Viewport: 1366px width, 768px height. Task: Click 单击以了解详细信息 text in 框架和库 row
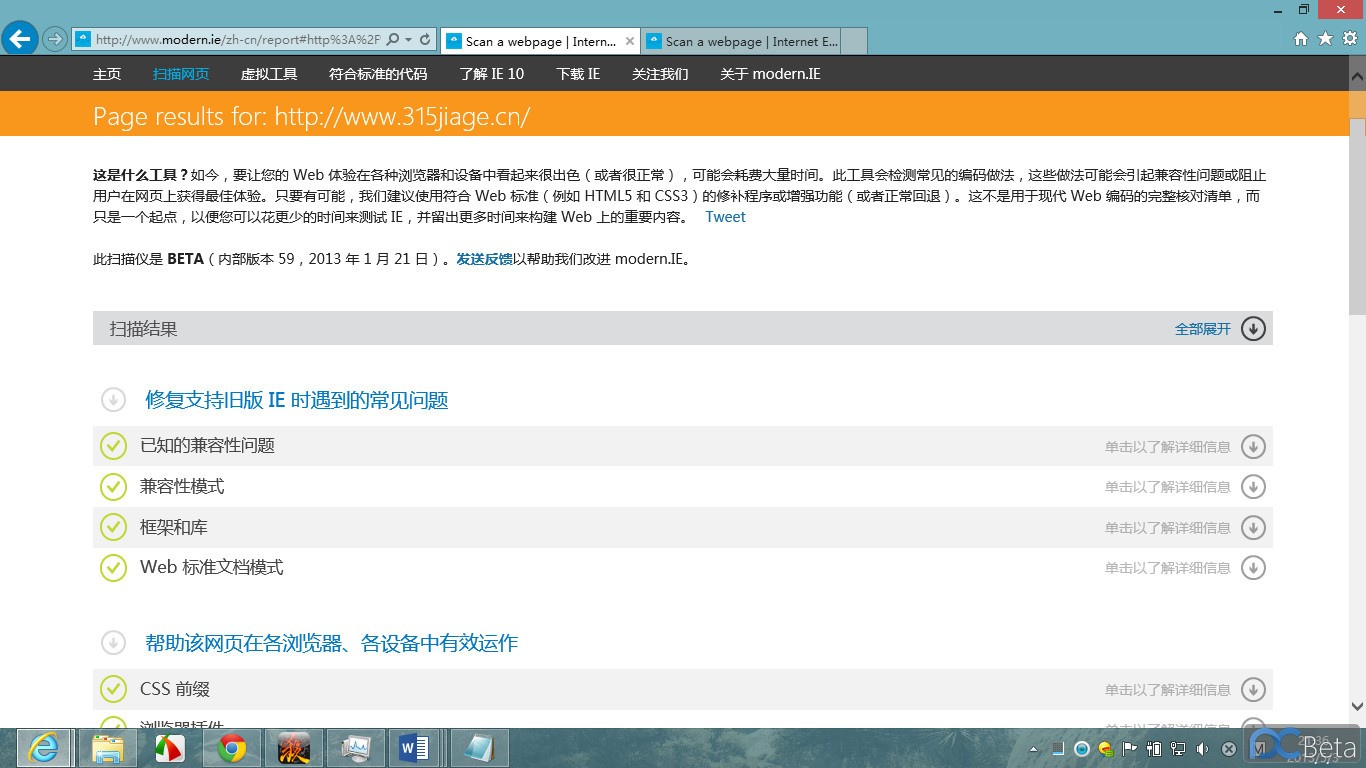(x=1168, y=528)
